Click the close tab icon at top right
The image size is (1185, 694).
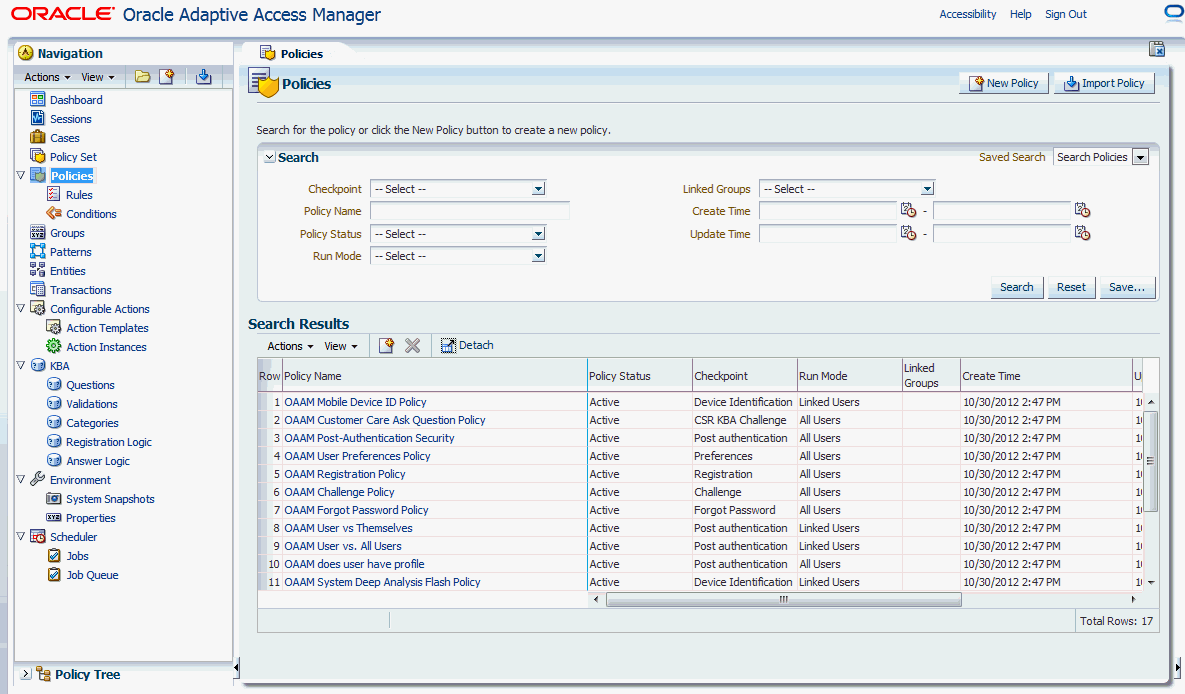tap(1156, 48)
